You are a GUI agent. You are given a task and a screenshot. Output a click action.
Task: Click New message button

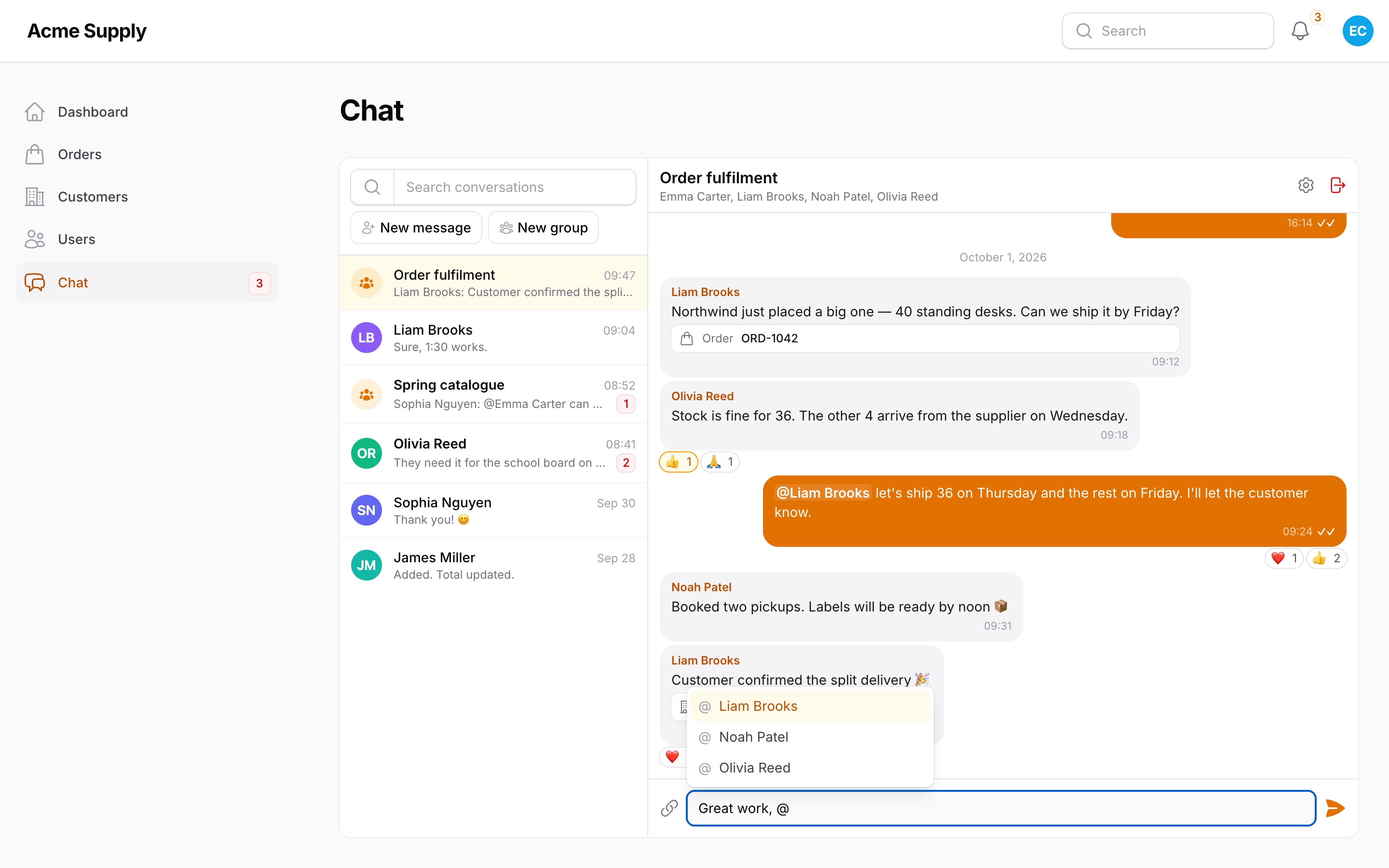coord(416,228)
